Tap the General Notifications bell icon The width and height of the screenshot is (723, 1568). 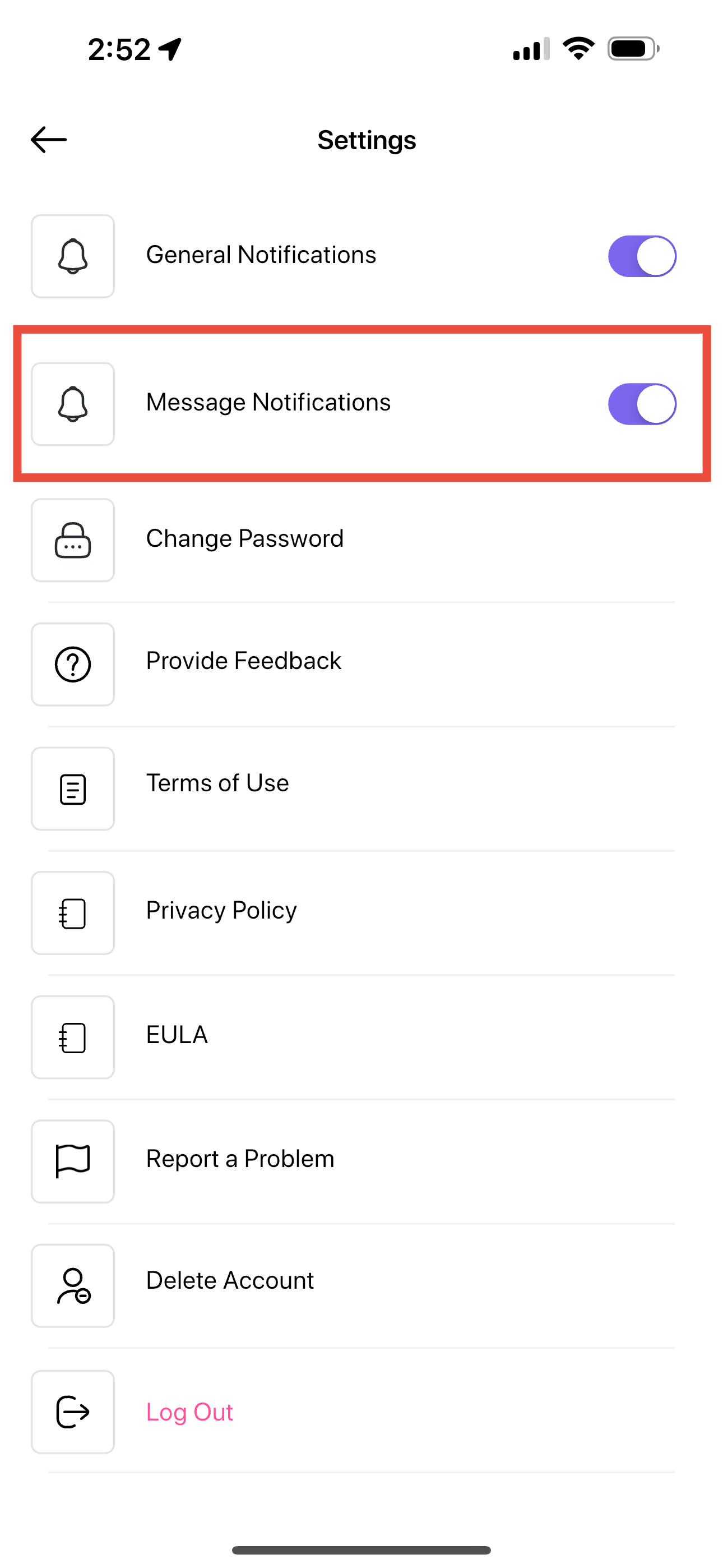73,256
